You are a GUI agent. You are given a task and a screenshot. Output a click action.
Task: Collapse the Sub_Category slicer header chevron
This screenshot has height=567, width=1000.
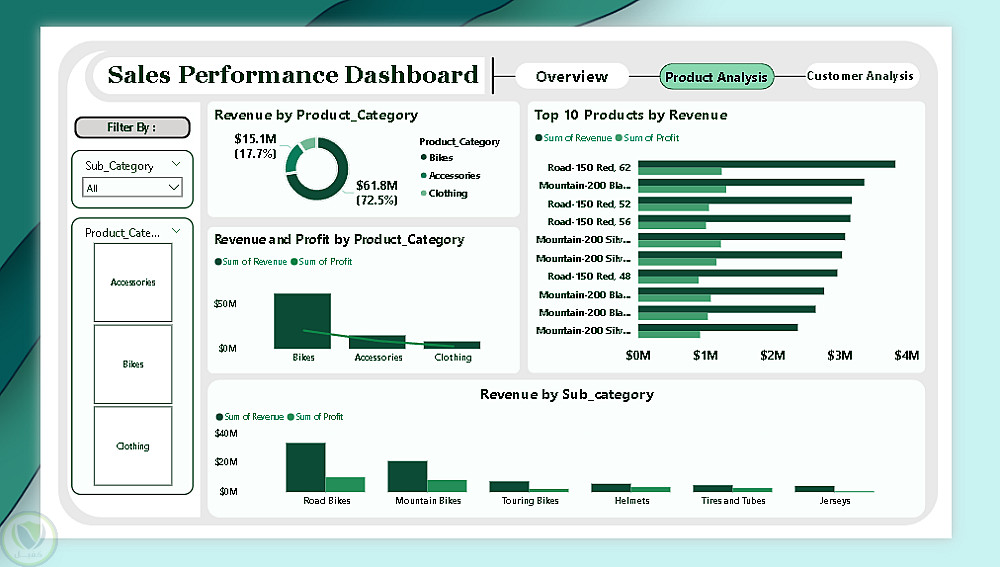click(x=176, y=165)
